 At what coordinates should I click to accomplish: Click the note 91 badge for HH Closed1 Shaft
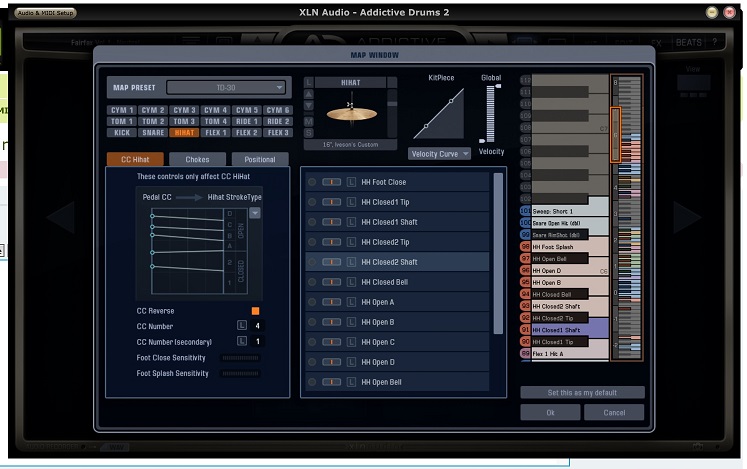click(525, 330)
